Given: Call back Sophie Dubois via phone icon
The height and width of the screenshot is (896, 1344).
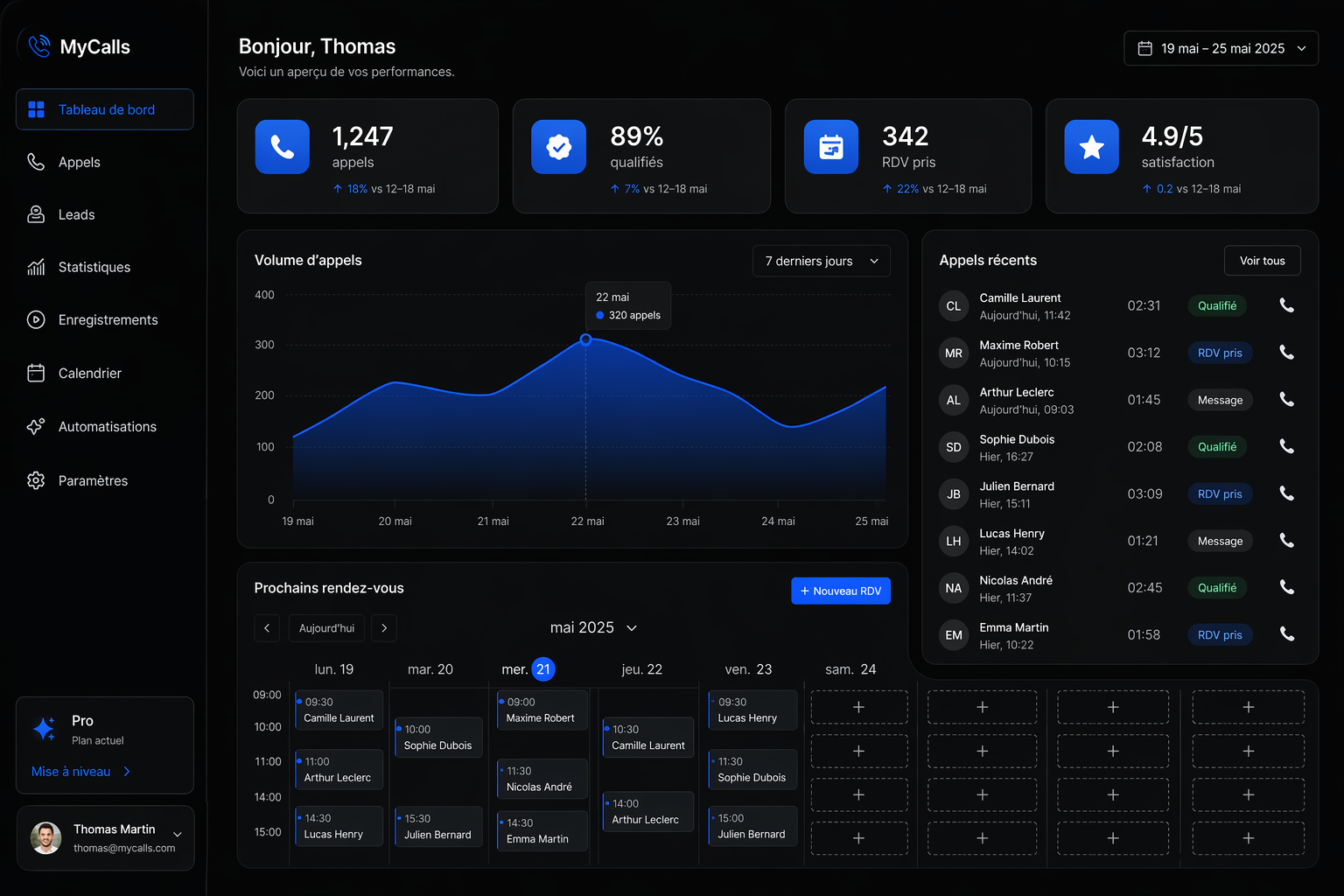Looking at the screenshot, I should click(1286, 446).
